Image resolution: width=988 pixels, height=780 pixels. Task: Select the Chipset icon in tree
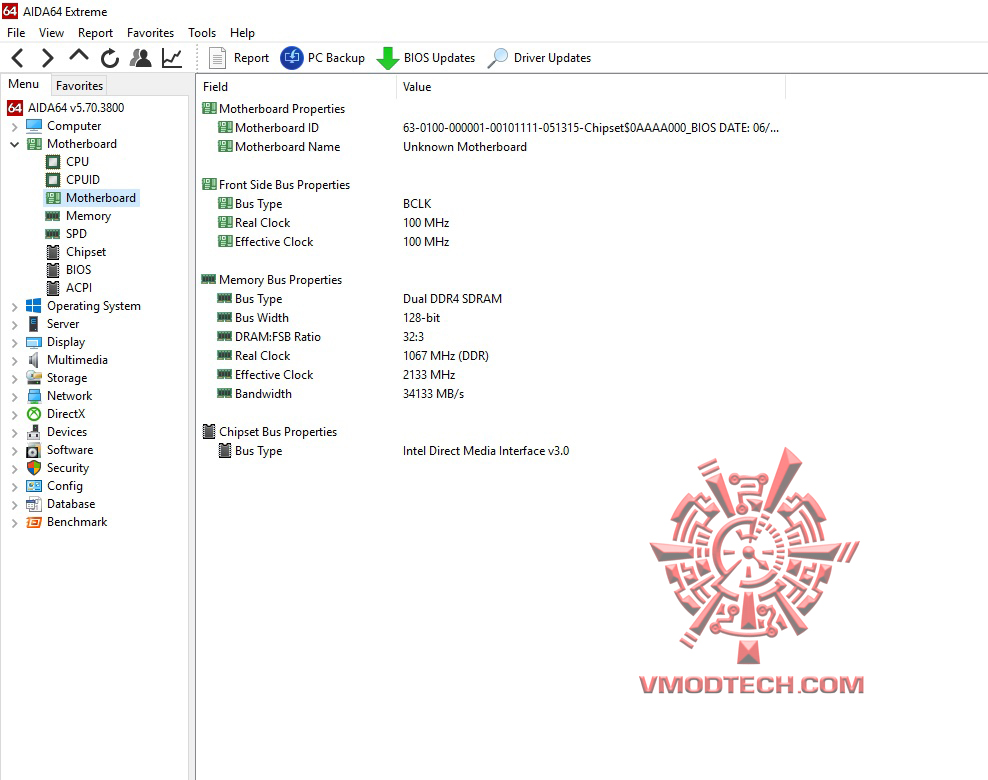click(x=53, y=252)
